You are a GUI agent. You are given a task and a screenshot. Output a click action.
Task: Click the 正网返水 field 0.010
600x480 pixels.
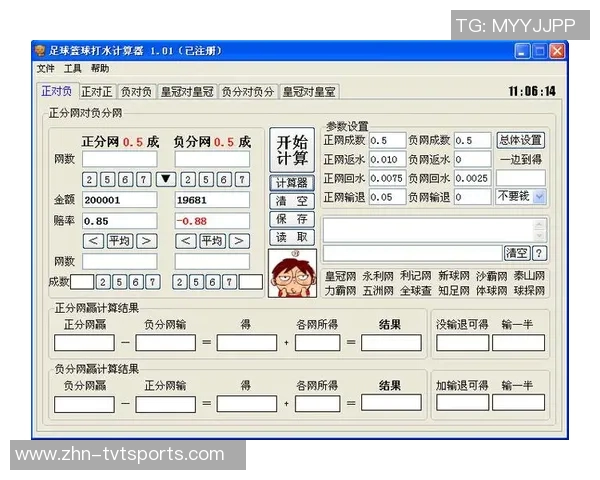tap(387, 159)
